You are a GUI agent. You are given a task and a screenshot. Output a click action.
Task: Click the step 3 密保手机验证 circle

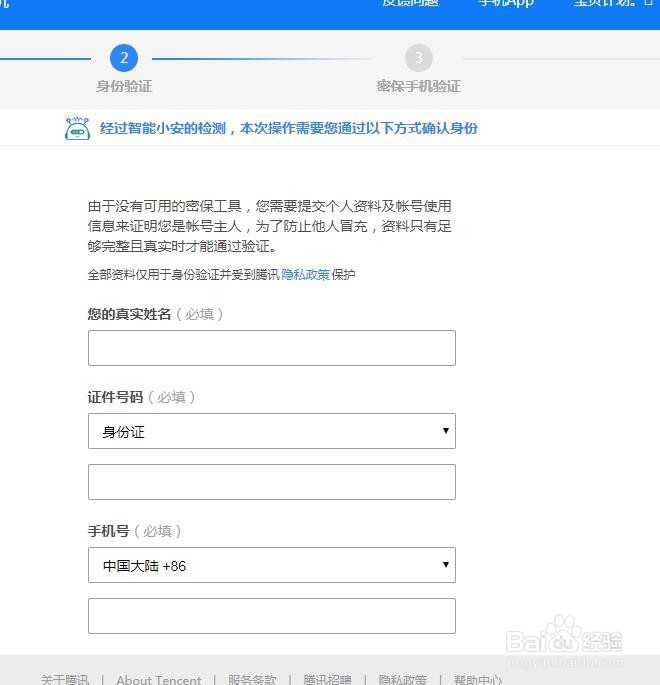(419, 58)
